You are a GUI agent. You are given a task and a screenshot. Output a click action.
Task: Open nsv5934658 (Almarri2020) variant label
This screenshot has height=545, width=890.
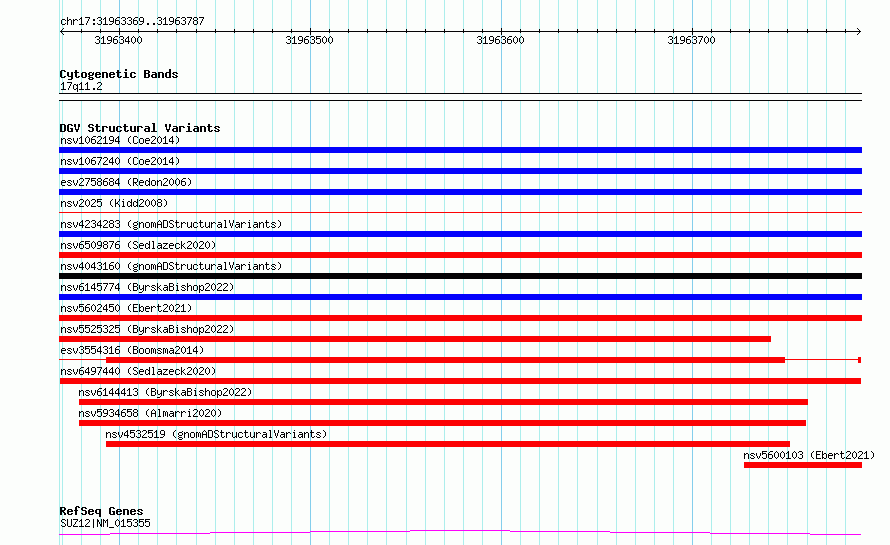(150, 413)
